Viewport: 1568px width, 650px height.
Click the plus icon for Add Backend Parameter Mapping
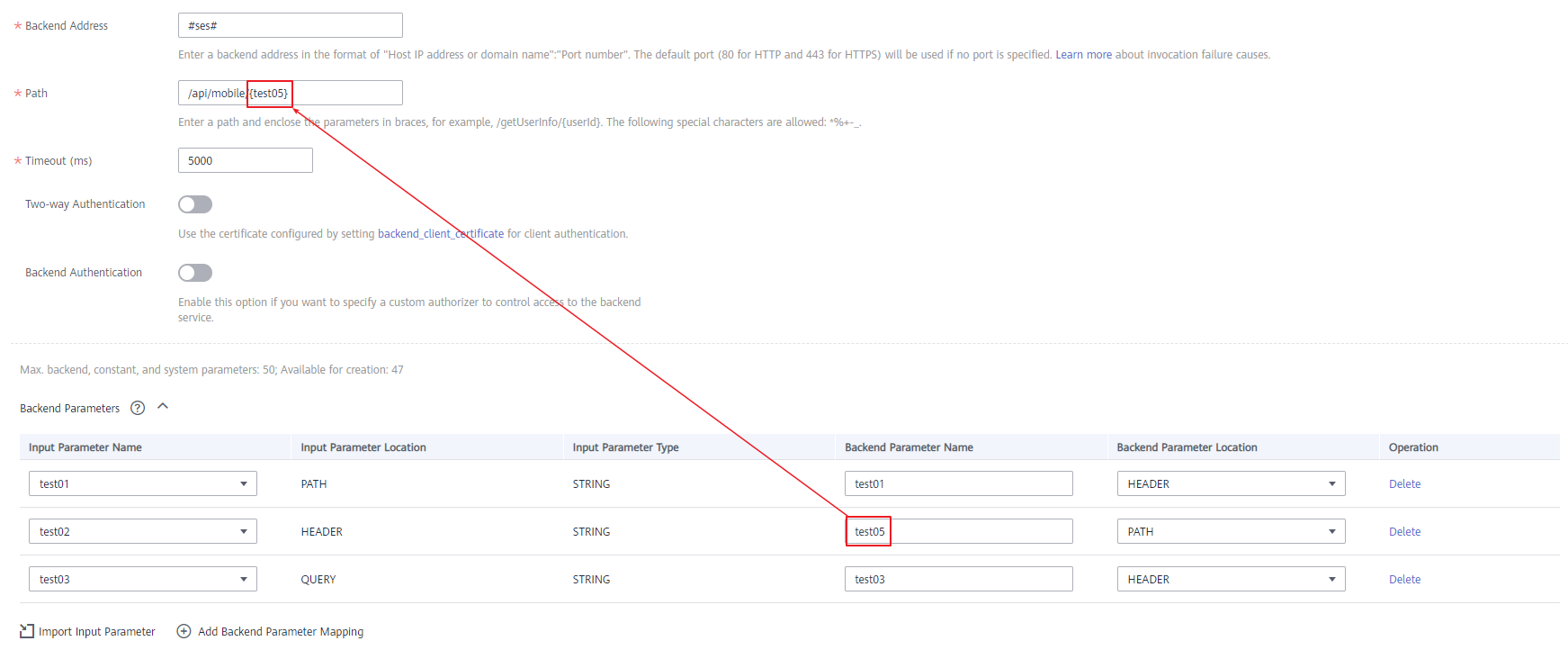point(184,631)
